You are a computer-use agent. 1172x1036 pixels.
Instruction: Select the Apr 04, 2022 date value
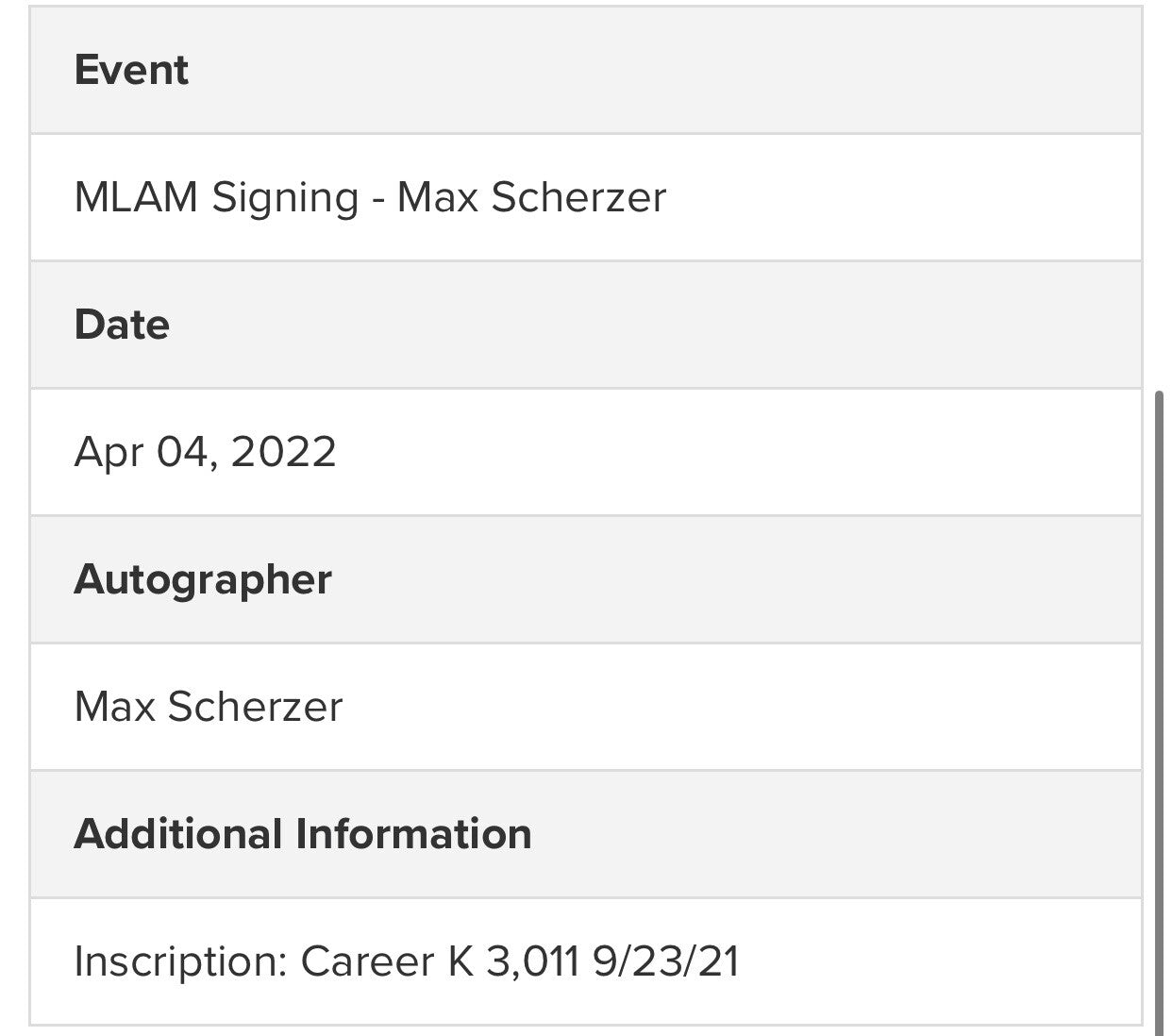205,452
